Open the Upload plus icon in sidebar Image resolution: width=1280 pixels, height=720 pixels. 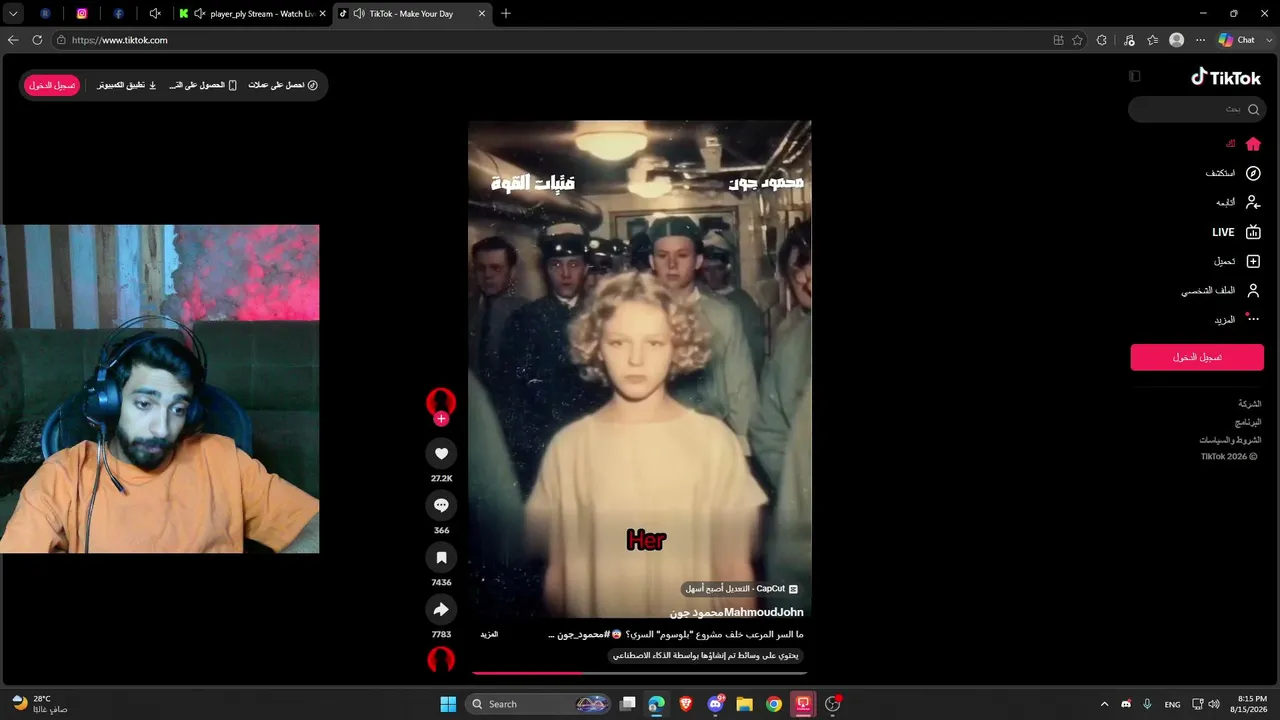pos(1253,261)
